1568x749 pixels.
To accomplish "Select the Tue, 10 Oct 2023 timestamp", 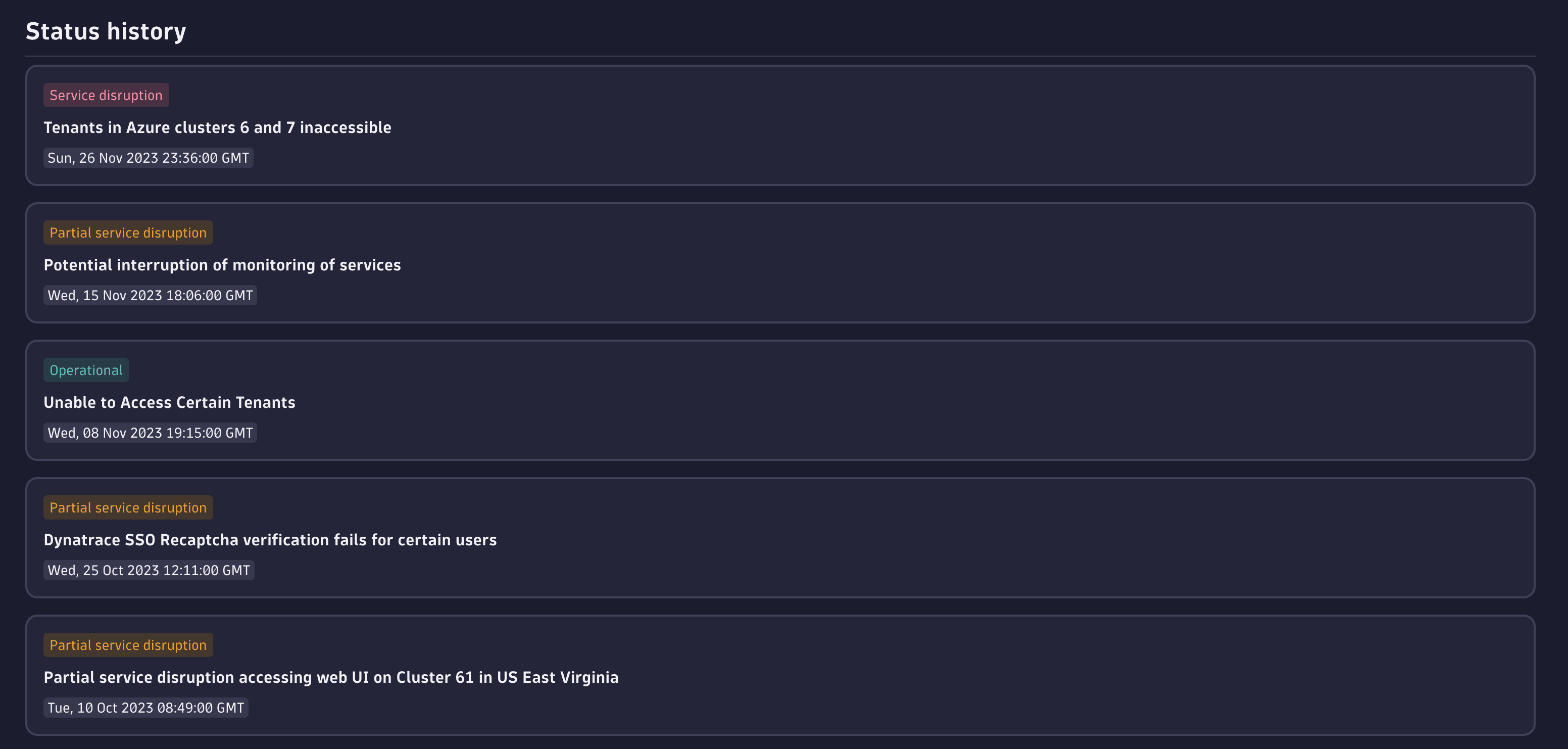I will click(x=145, y=708).
